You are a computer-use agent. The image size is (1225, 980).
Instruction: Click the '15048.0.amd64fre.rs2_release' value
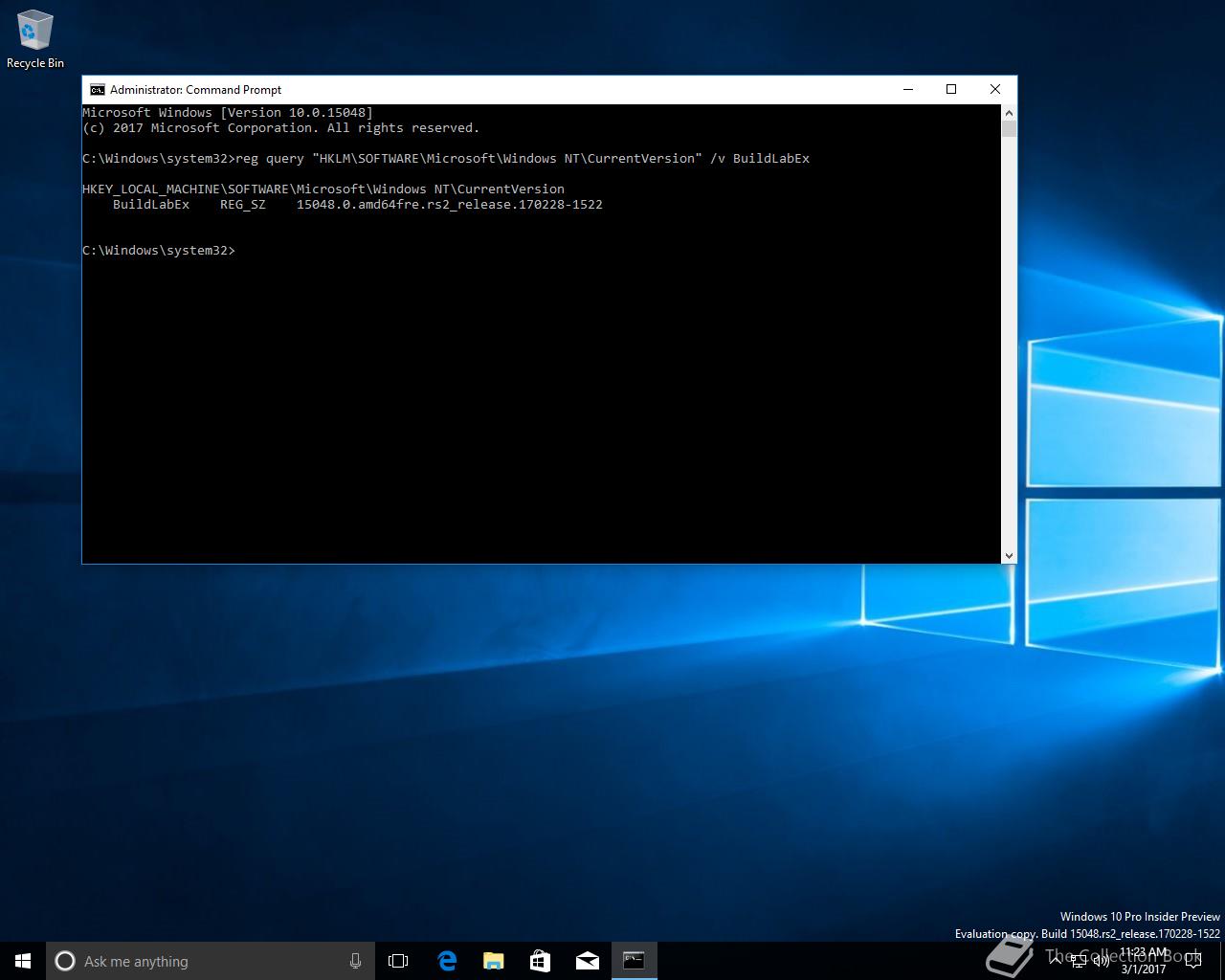click(450, 205)
